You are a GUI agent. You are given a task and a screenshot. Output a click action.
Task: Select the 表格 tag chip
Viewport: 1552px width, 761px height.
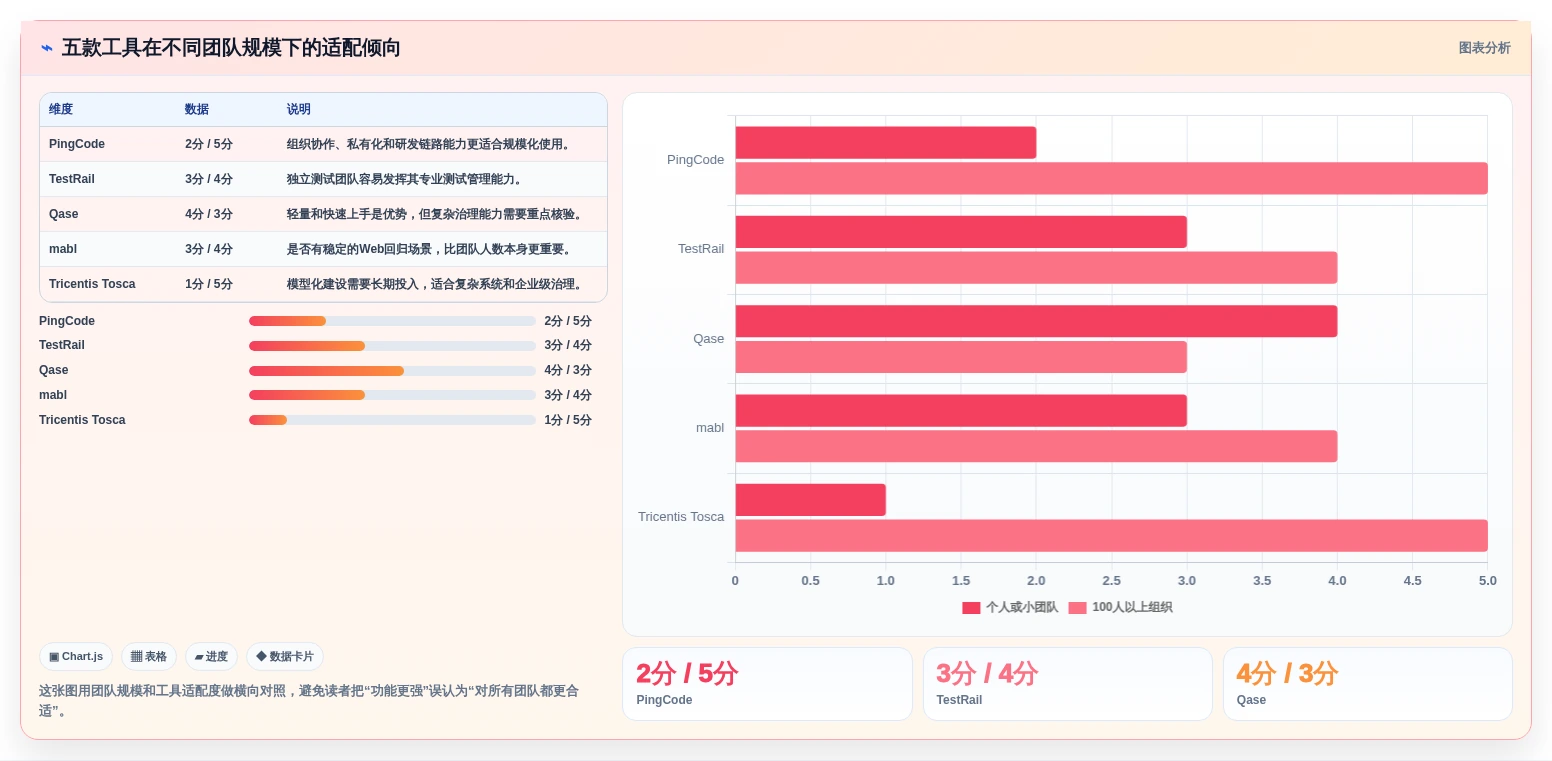pos(149,657)
